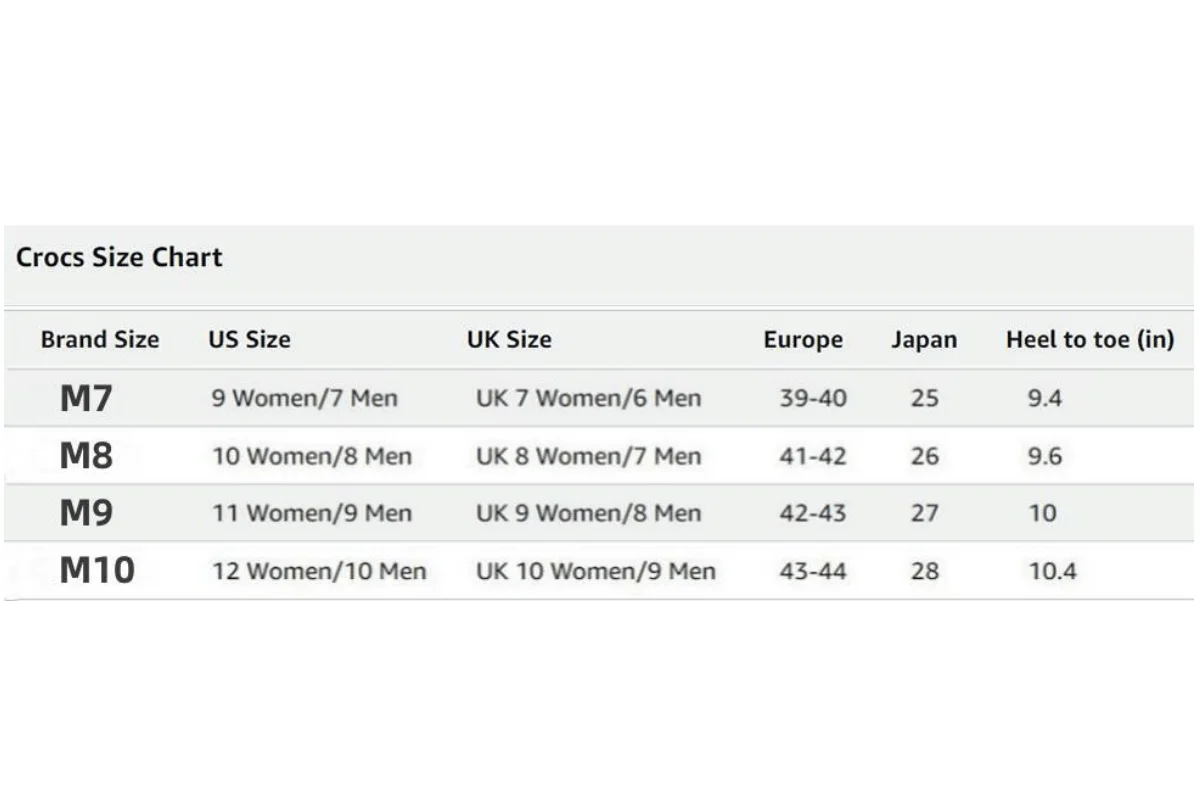Select the Europe 43-44 size value
This screenshot has width=1200, height=800.
point(813,572)
